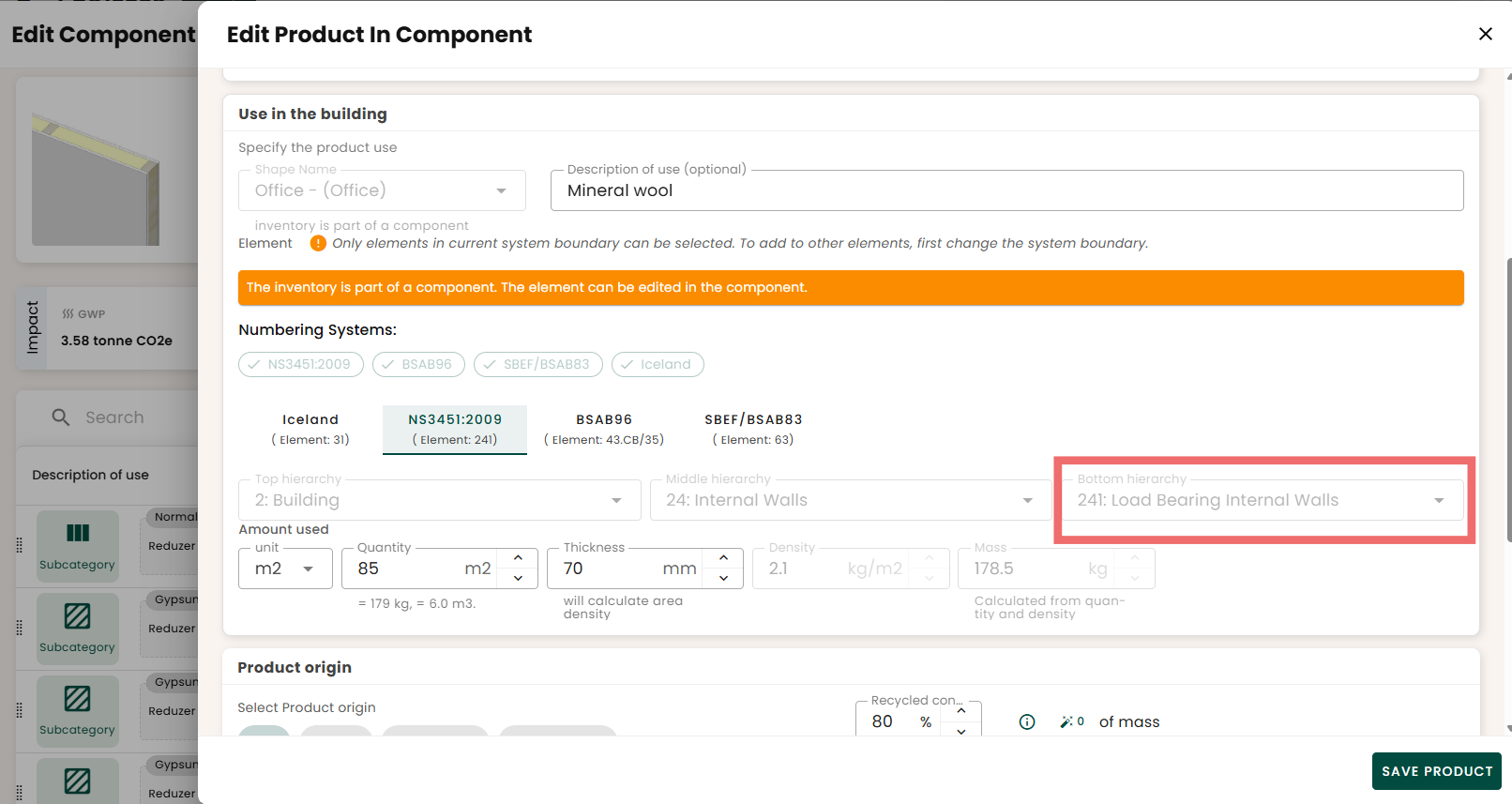The width and height of the screenshot is (1512, 804).
Task: Close the Edit Product dialog
Action: point(1485,34)
